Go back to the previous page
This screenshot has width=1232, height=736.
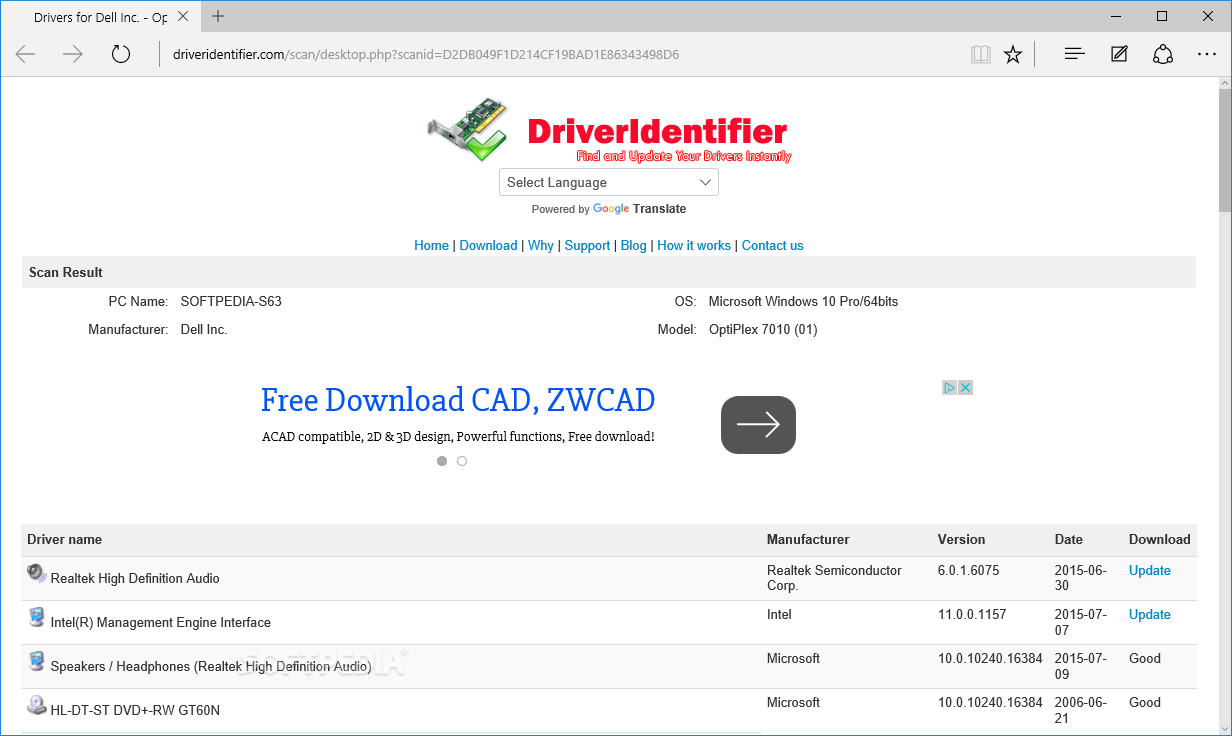[25, 54]
